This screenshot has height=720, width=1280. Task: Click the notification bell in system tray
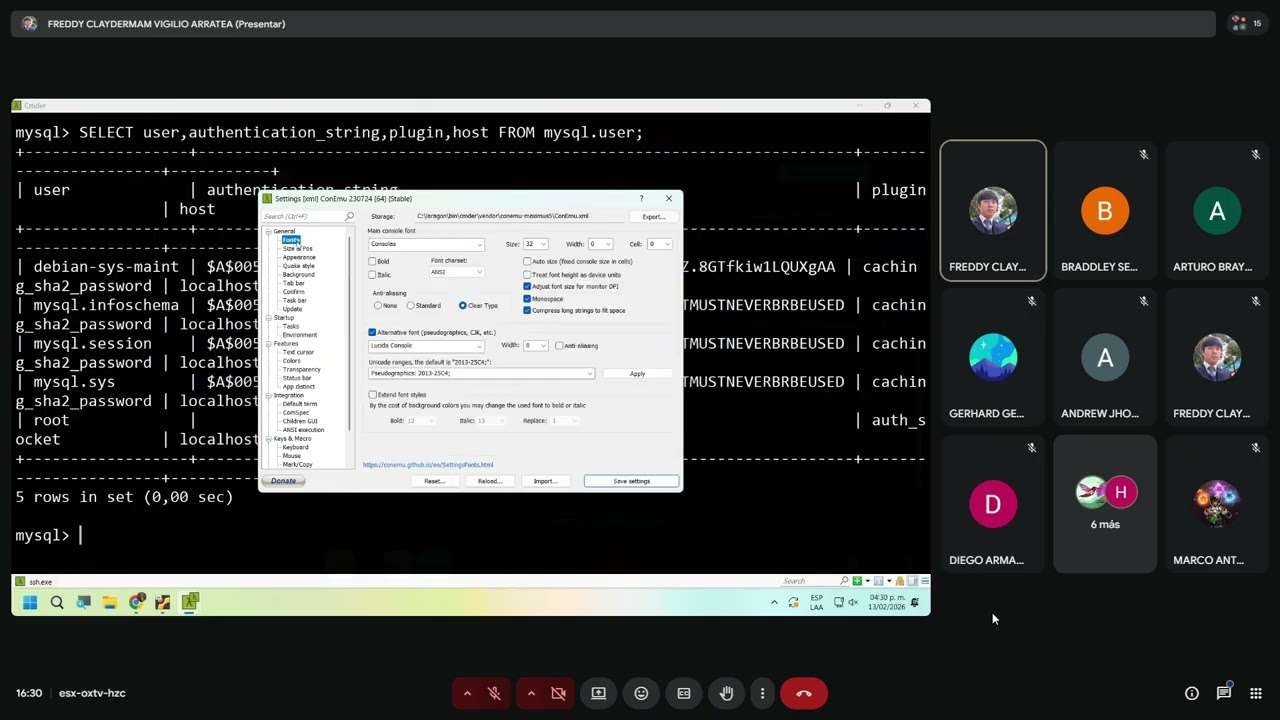pos(914,602)
